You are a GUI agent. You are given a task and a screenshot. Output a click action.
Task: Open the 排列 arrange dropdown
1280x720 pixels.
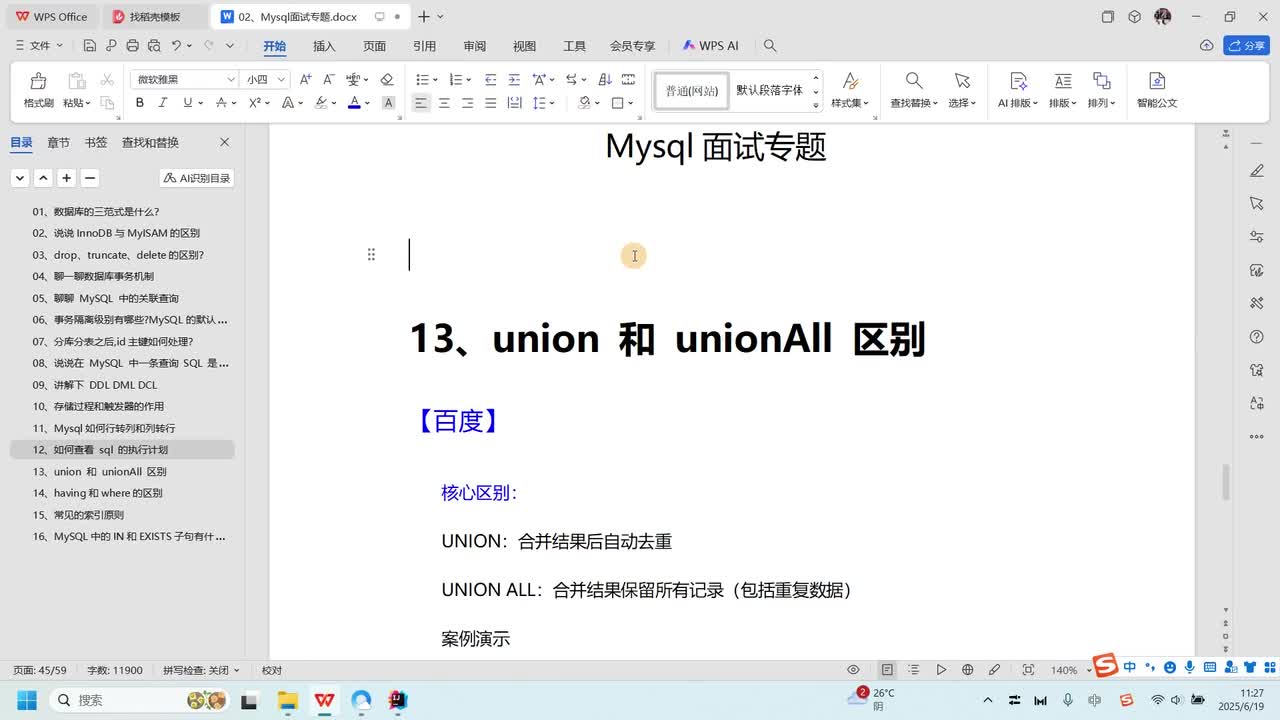pos(1101,103)
